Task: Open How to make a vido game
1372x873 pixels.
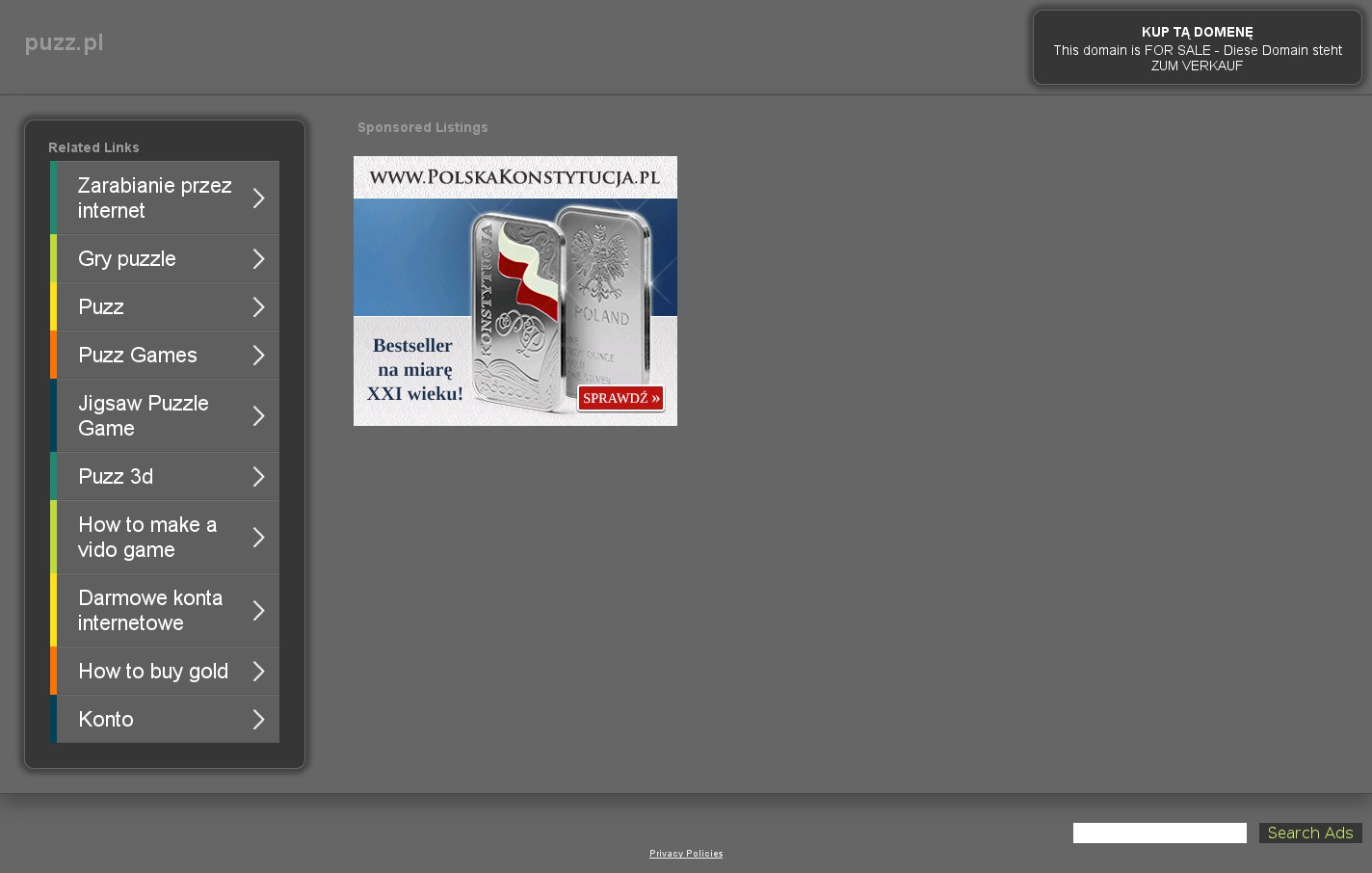Action: tap(147, 538)
